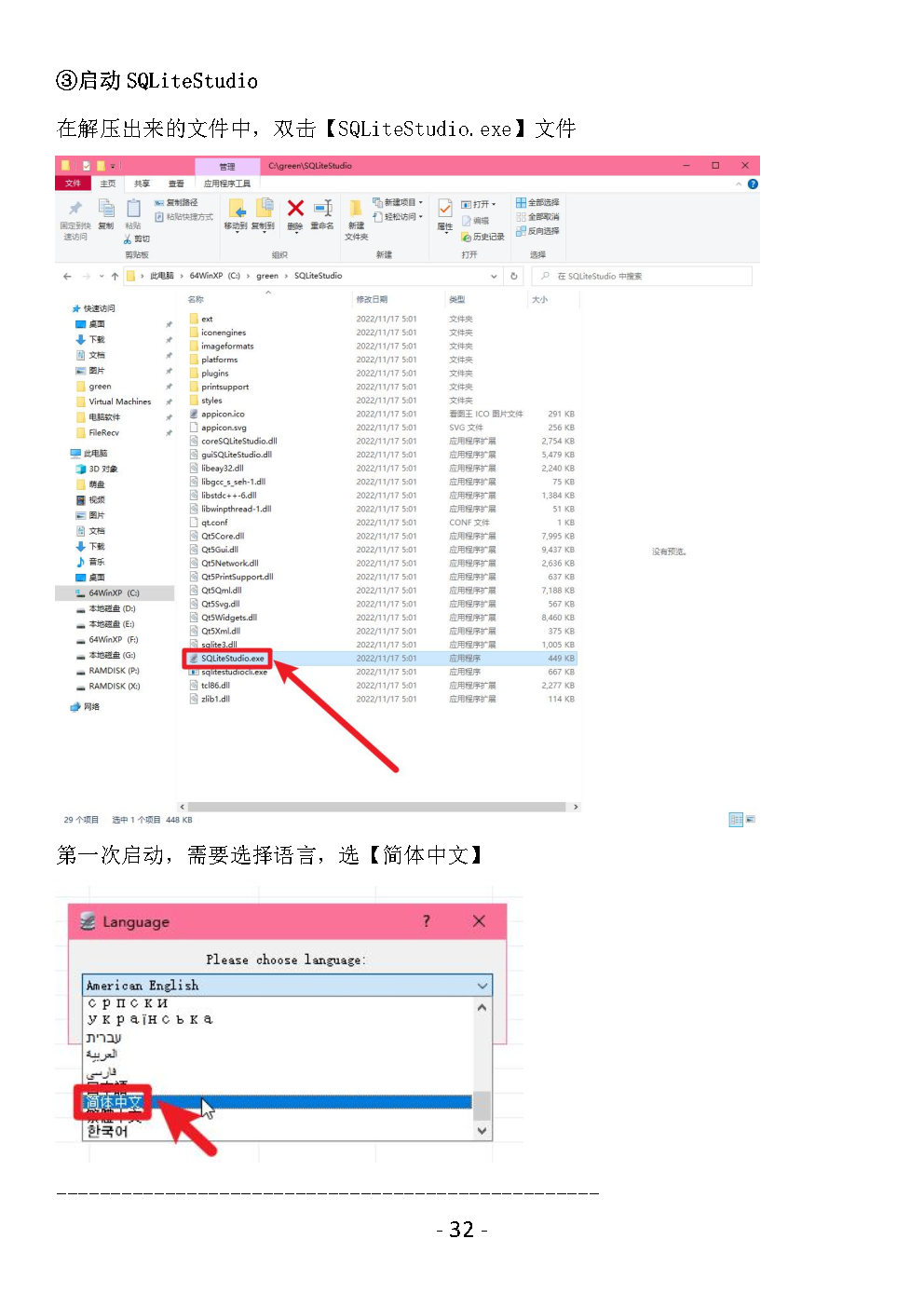
Task: Select RAMDISK (P:) in the sidebar
Action: click(114, 671)
